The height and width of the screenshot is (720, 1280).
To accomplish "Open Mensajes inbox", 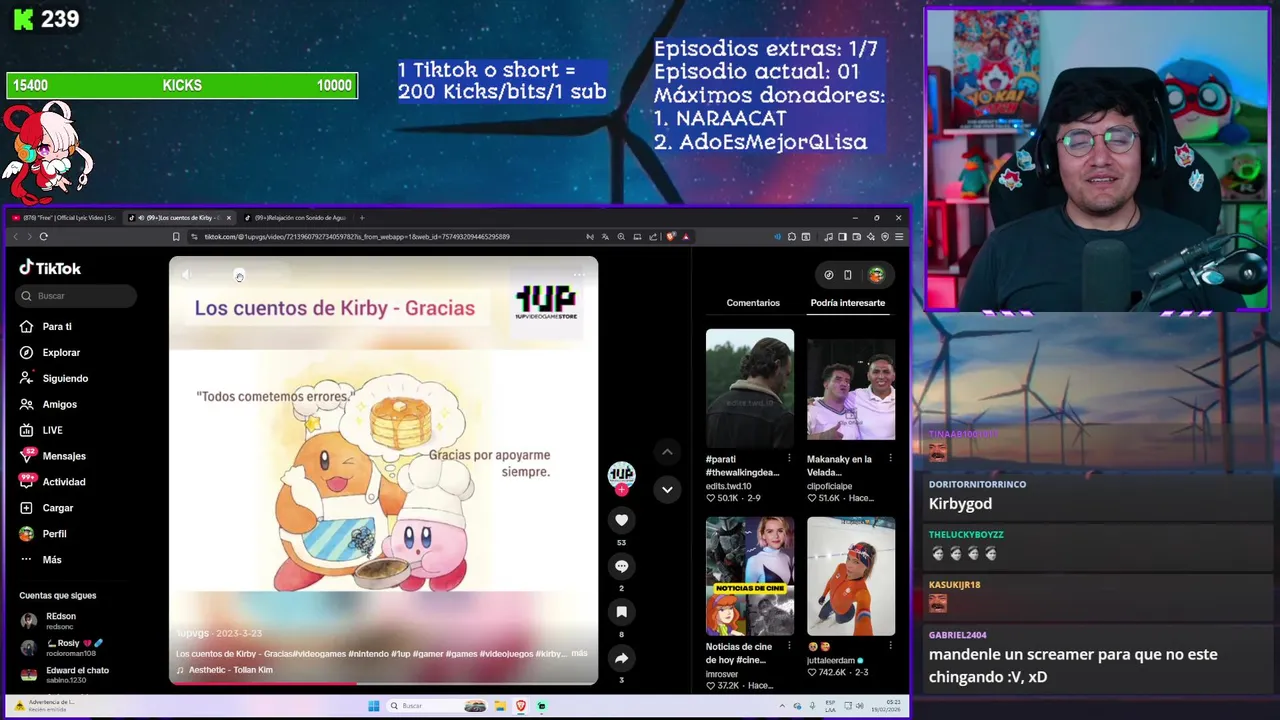I will coord(52,456).
